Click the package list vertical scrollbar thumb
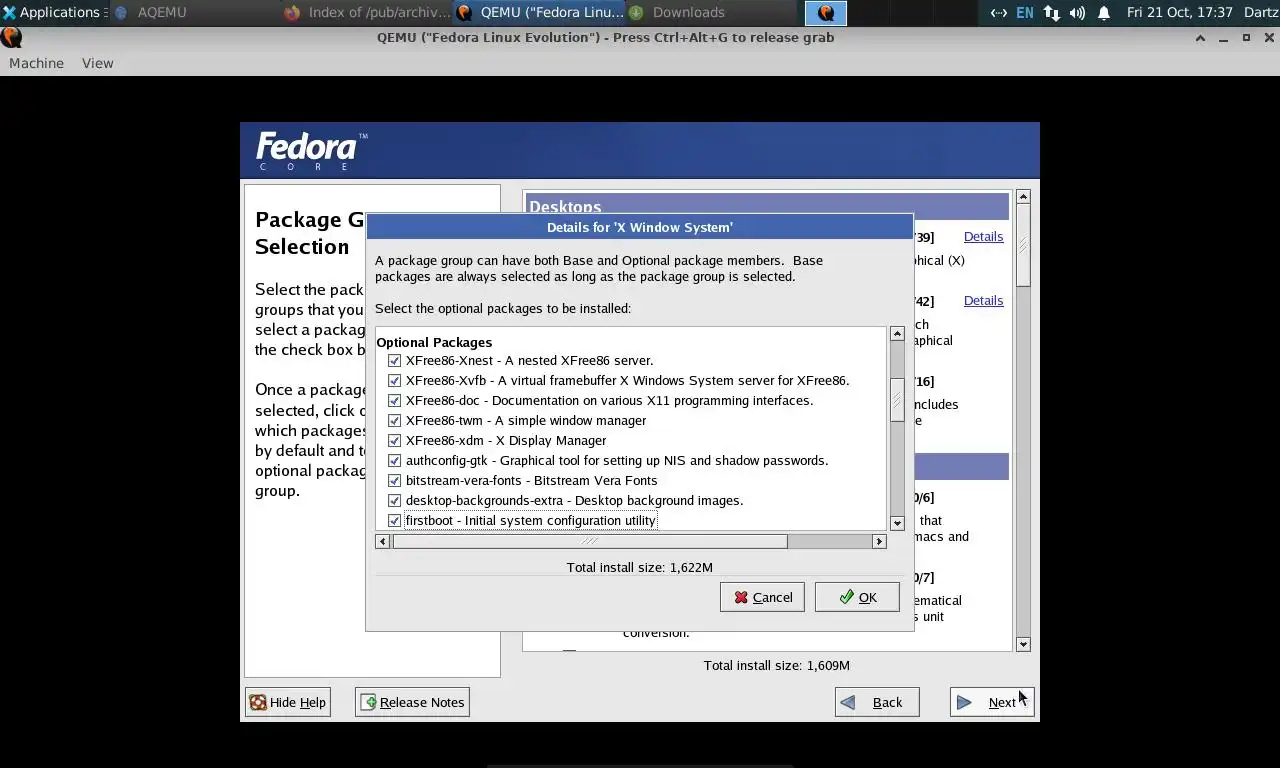 point(897,399)
